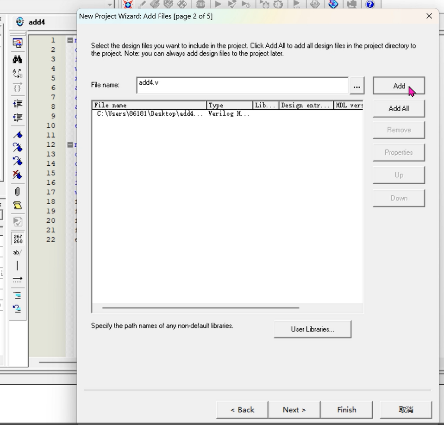Open the Insert Template scroll icon
The height and width of the screenshot is (425, 444).
(17, 205)
